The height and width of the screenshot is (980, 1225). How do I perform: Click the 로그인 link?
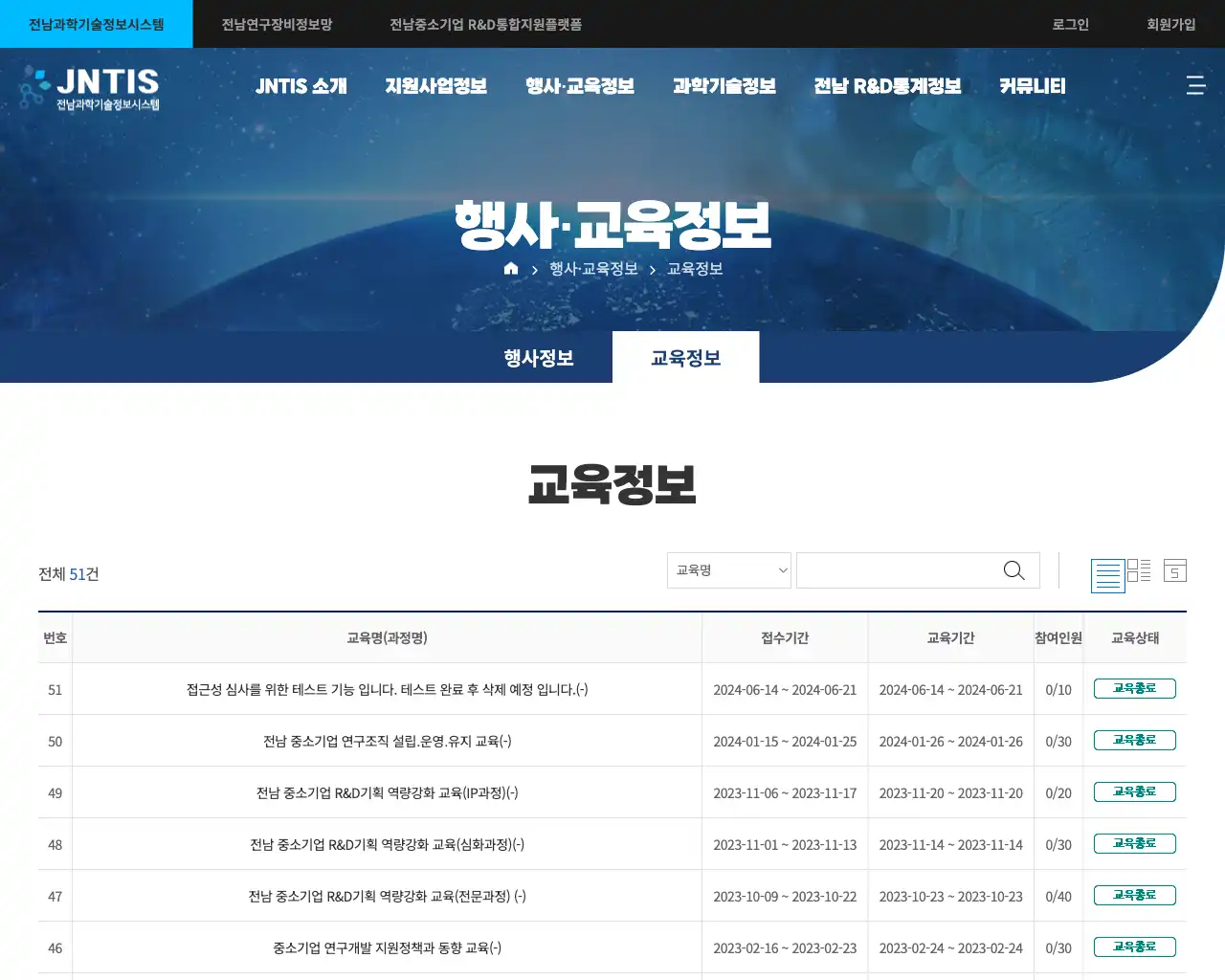coord(1069,24)
